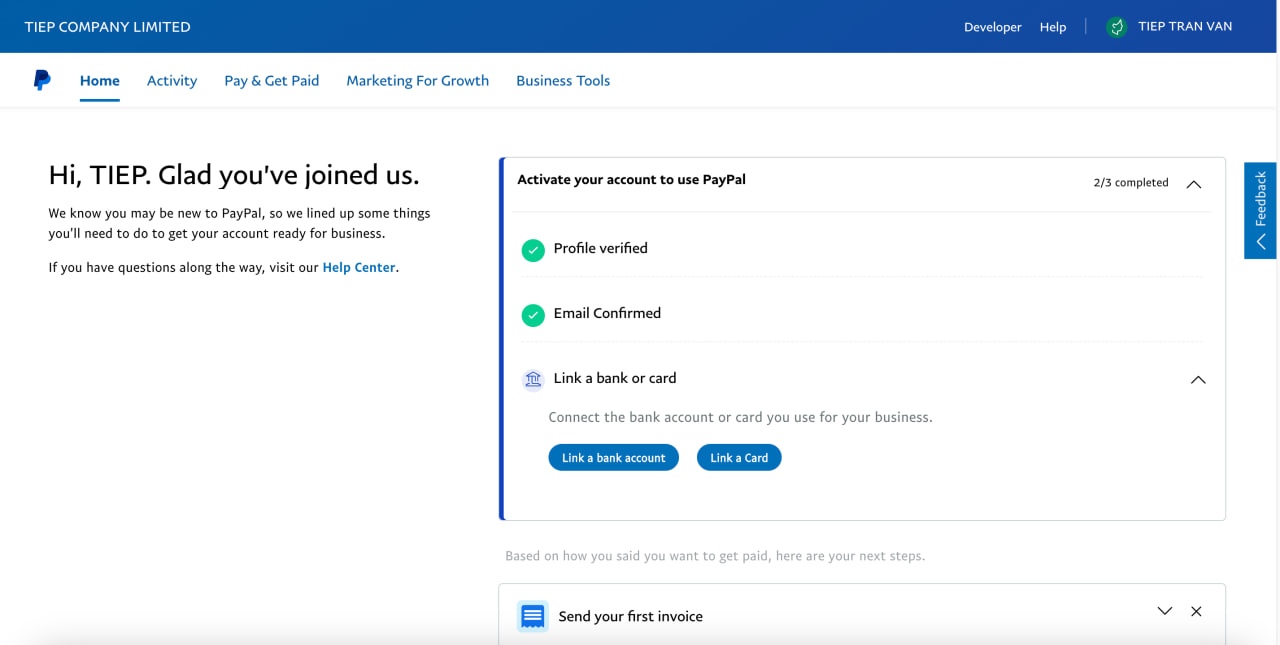Open the Feedback side tab
Viewport: 1280px width, 645px height.
tap(1260, 210)
